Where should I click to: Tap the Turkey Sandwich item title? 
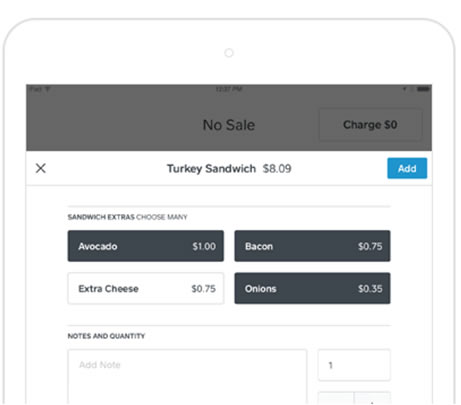tap(211, 169)
